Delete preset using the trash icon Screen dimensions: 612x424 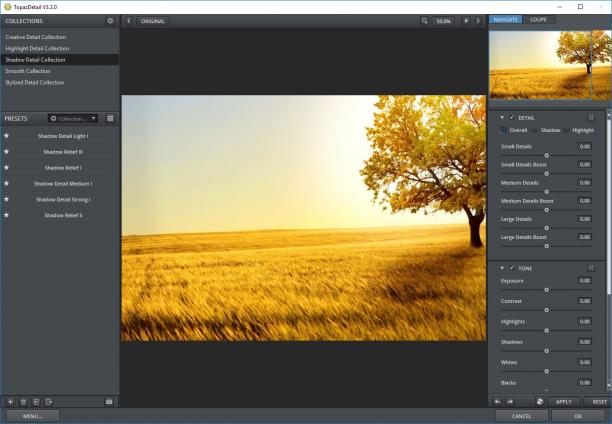coord(23,402)
